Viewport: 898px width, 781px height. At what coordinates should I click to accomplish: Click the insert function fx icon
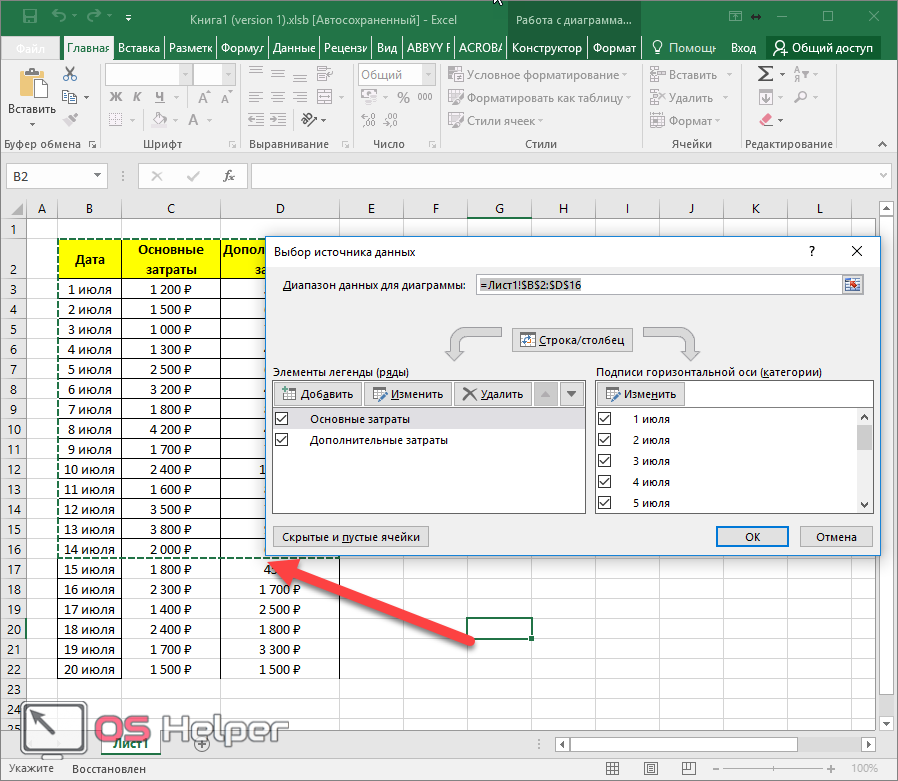point(228,176)
